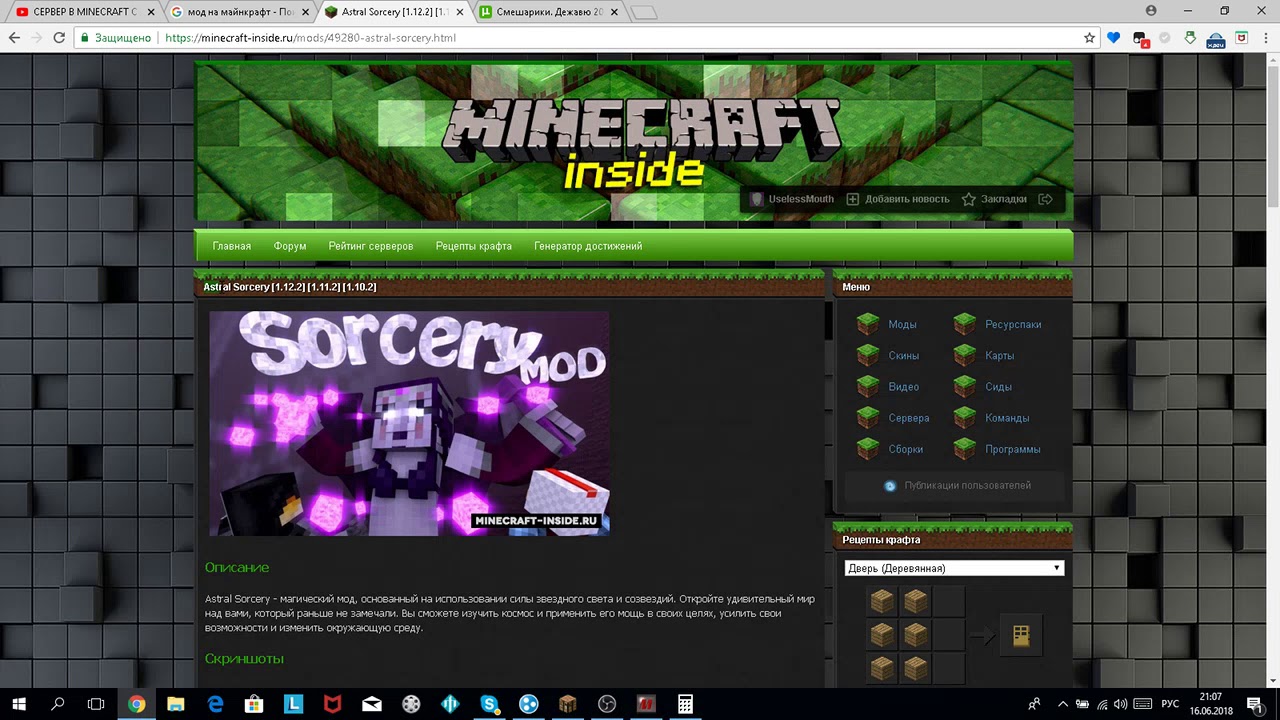Reload the current page
The width and height of the screenshot is (1280, 720).
click(59, 38)
